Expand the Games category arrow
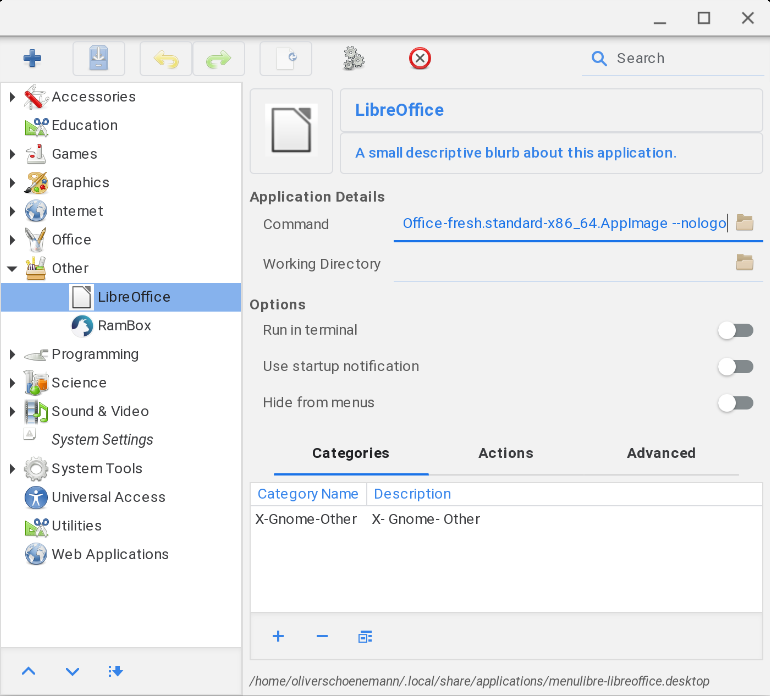 point(13,154)
